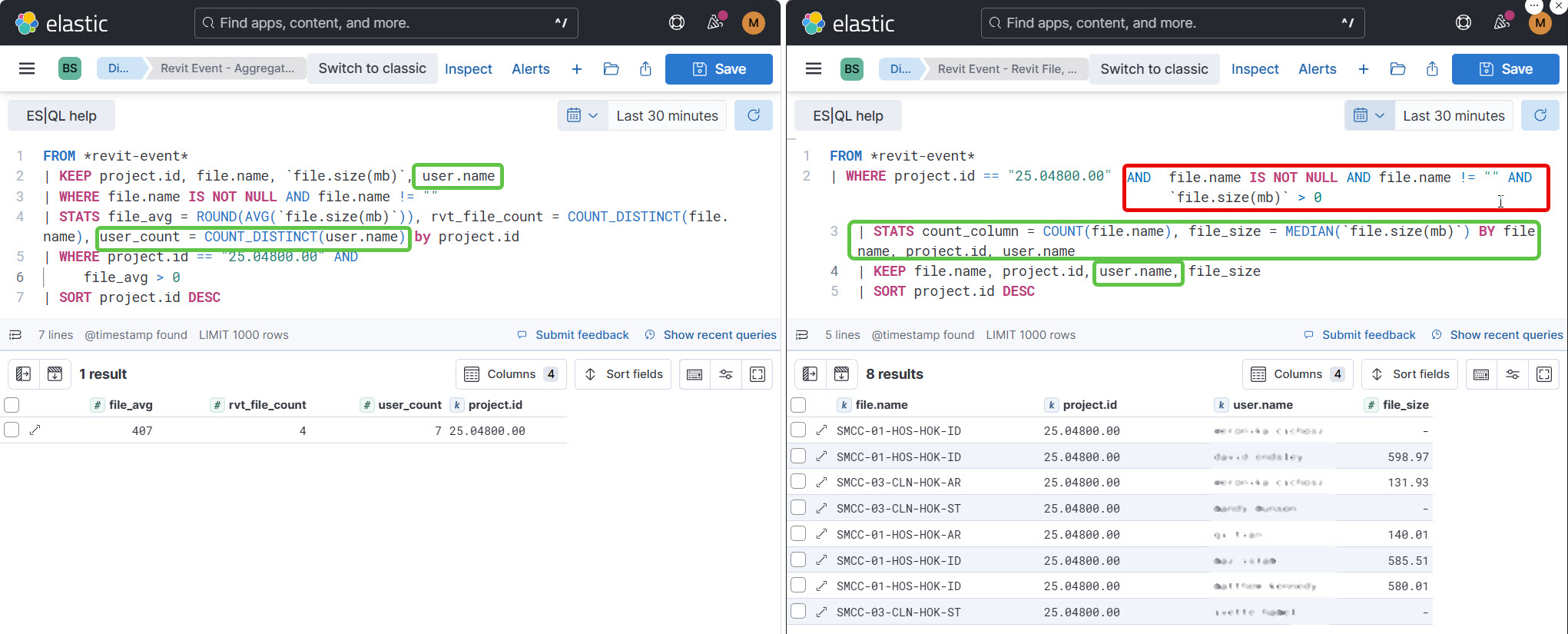Click the open-folder icon in the right window
The image size is (1568, 634).
pos(1398,69)
